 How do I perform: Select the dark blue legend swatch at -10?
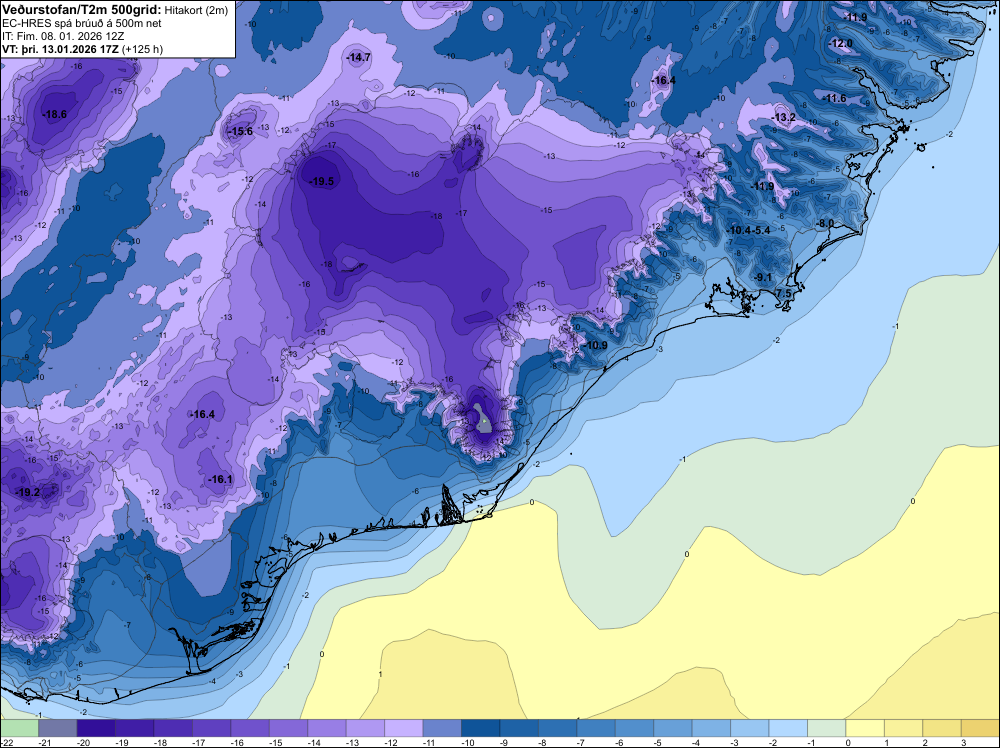480,728
